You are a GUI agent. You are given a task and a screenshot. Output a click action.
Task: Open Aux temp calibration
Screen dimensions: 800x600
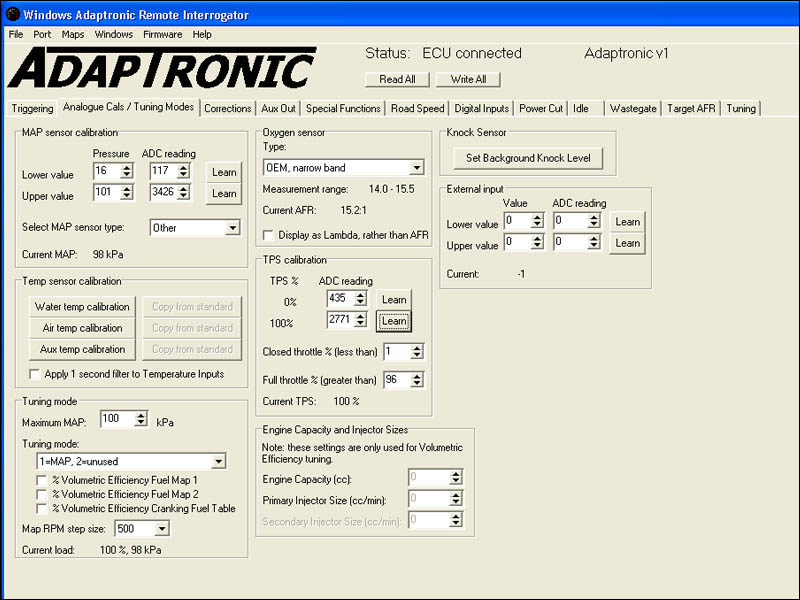pyautogui.click(x=82, y=349)
